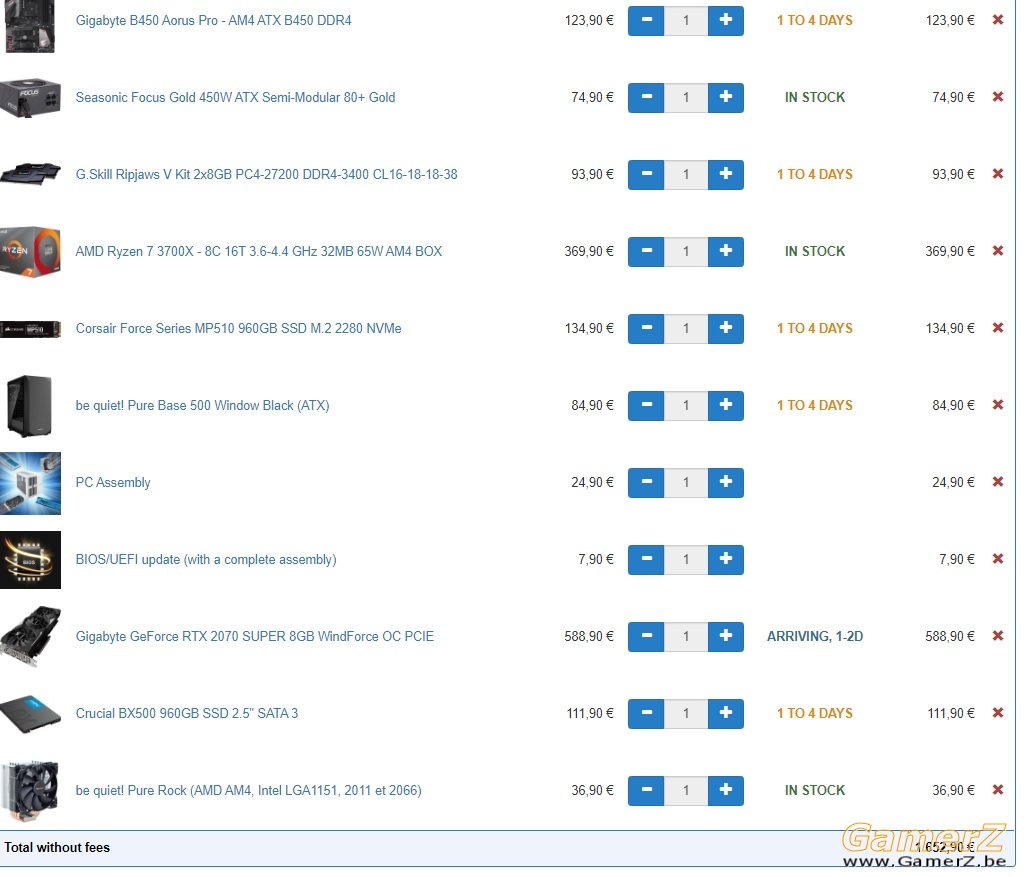
Task: Click the Crucial BX500 SSD thumbnail
Action: click(x=30, y=714)
